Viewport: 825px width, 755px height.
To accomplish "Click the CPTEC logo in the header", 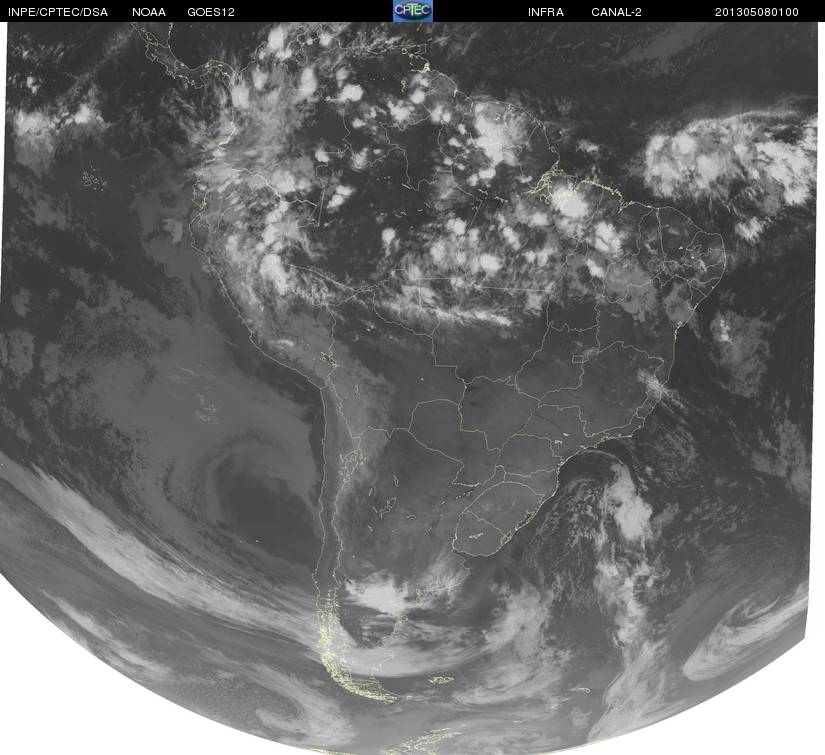I will [x=413, y=11].
